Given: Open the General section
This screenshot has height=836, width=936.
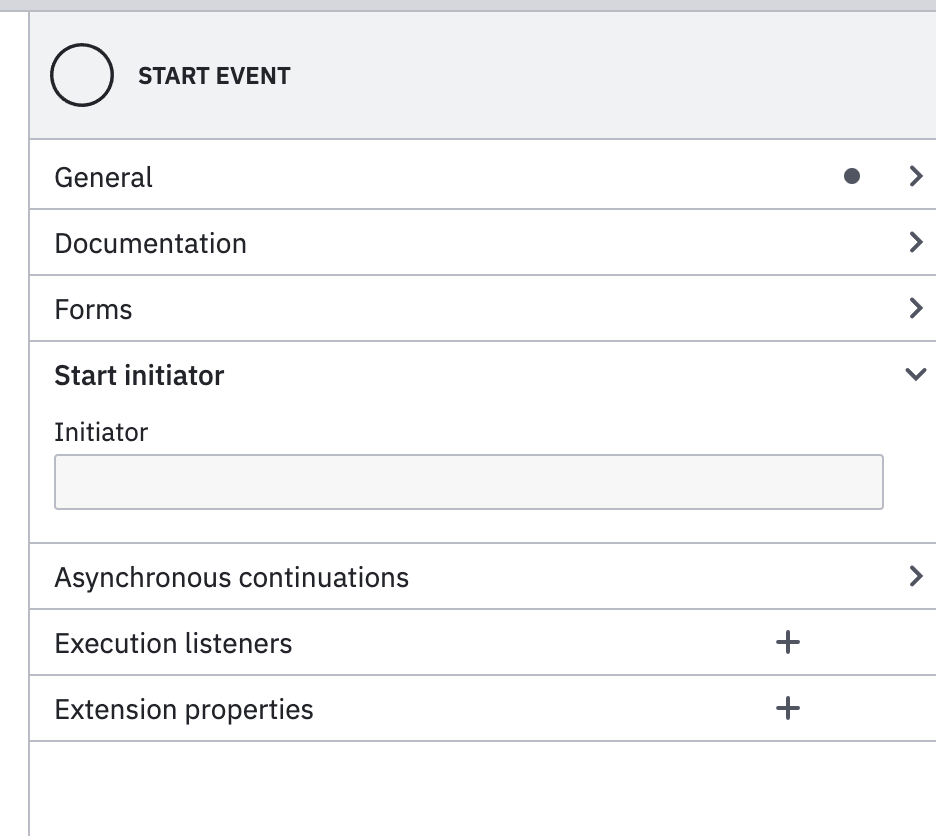Looking at the screenshot, I should tap(104, 177).
